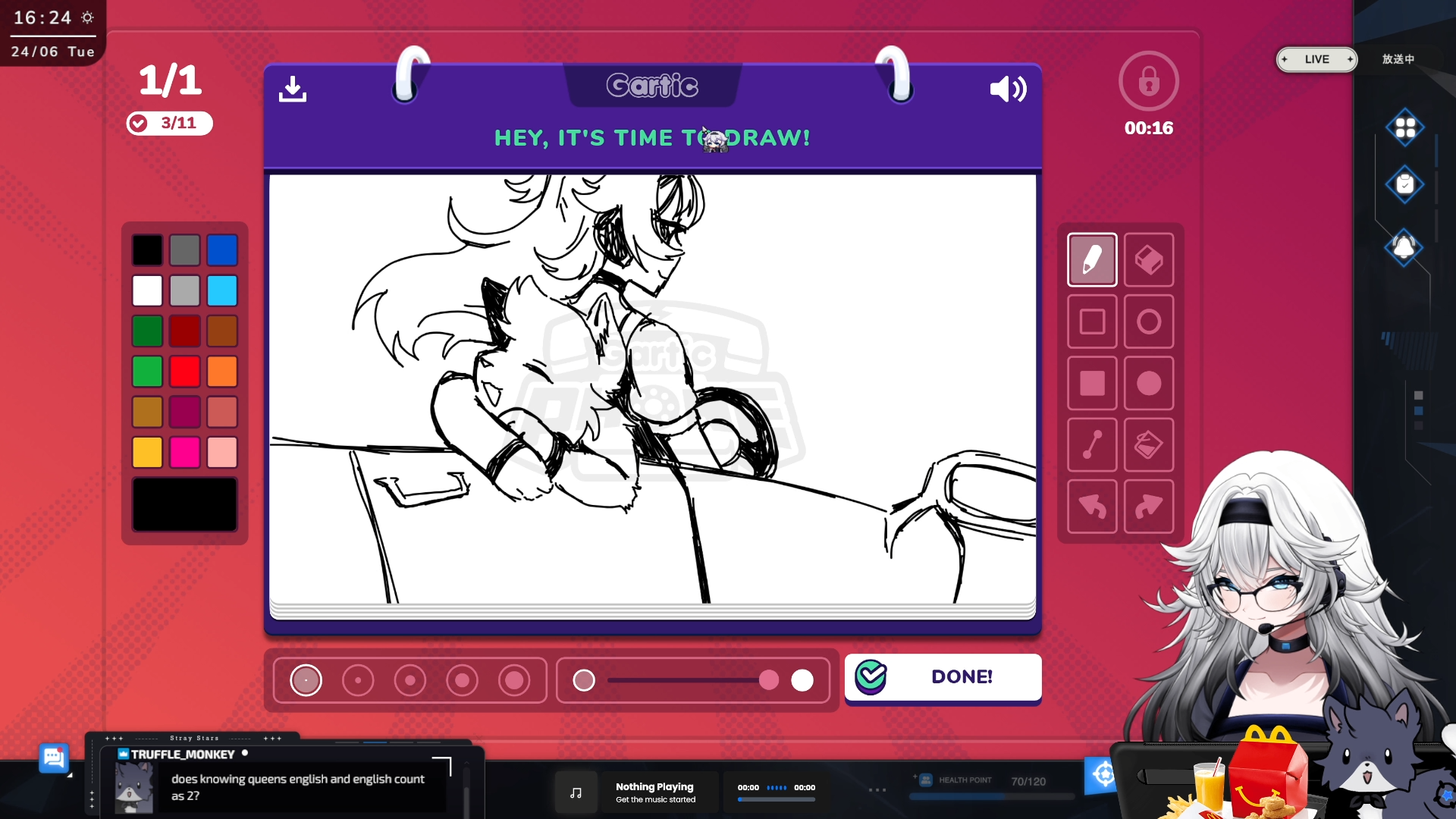The width and height of the screenshot is (1456, 819).
Task: Open the current color preview box
Action: point(185,504)
